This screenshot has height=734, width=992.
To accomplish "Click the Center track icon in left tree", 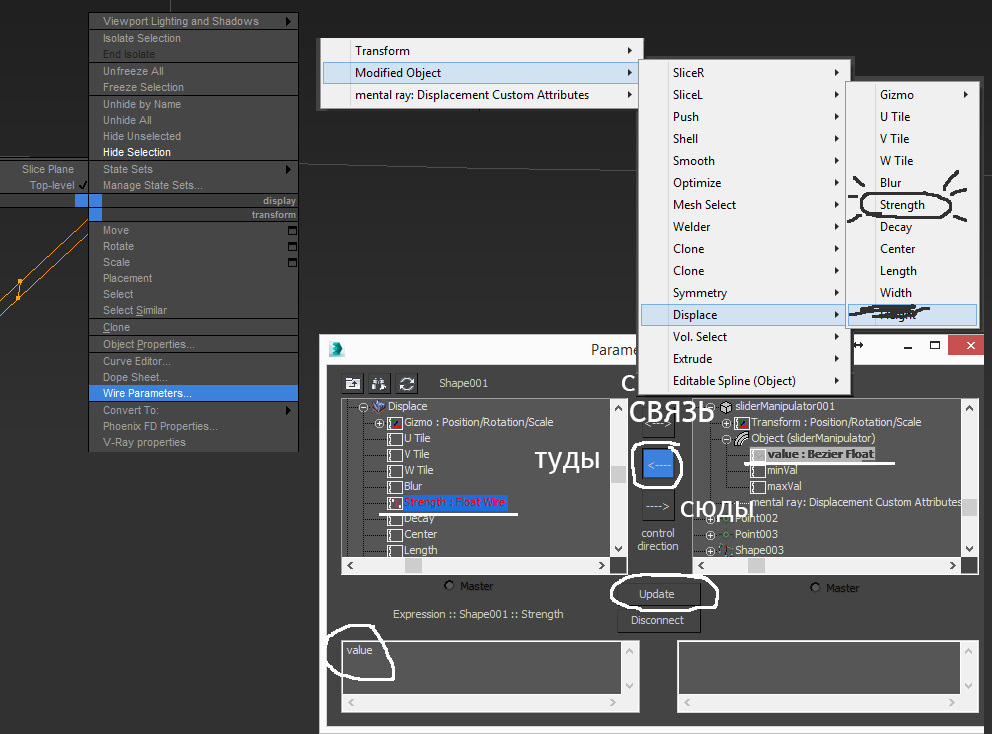I will pos(395,535).
